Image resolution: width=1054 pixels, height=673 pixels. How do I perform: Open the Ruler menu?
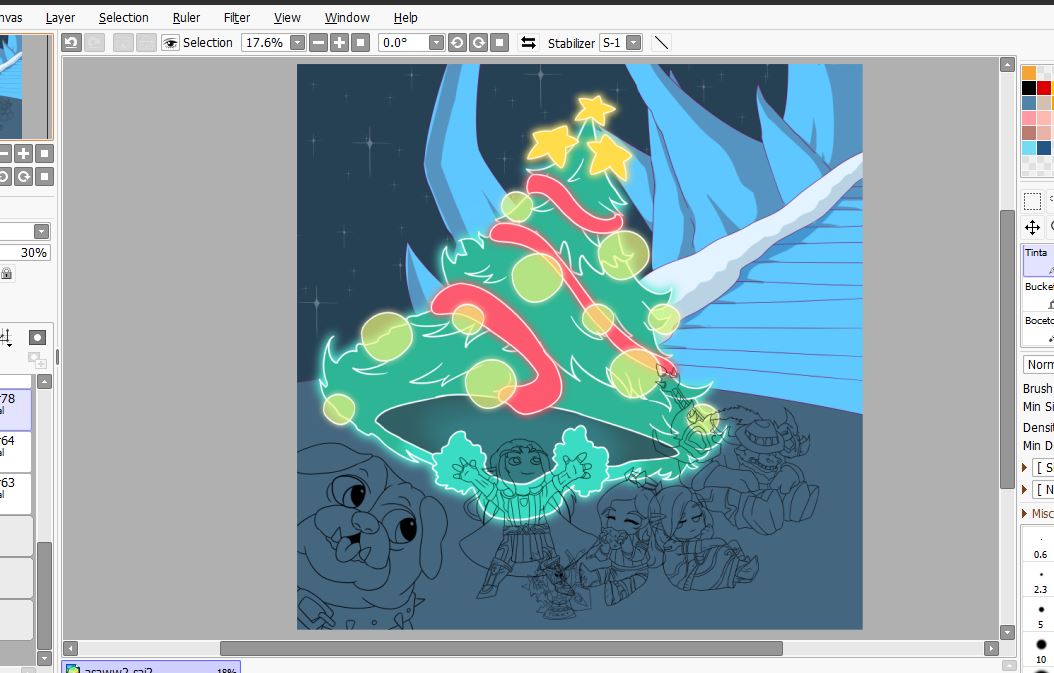tap(186, 17)
